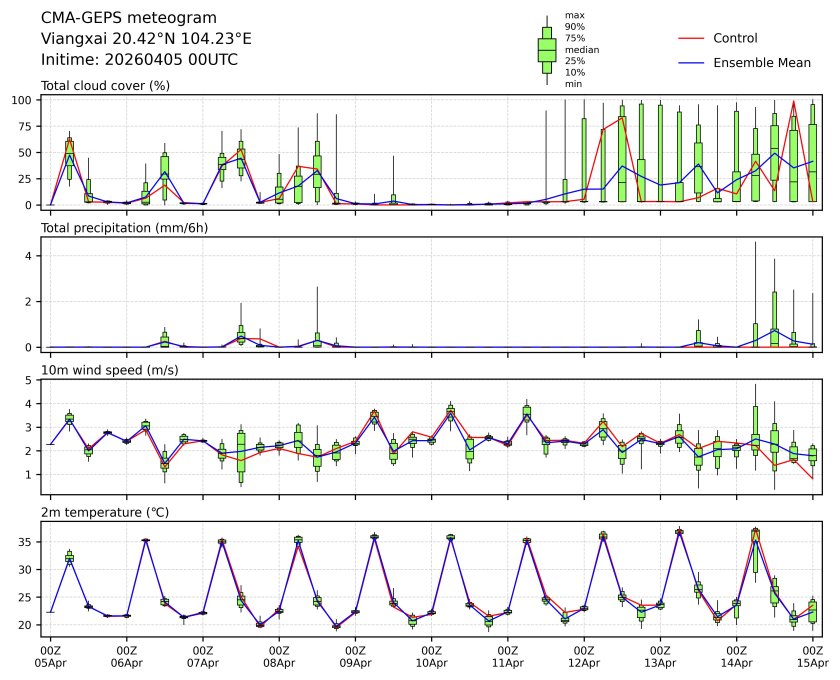Click the 00Z 15Apr x-axis label

tap(811, 656)
